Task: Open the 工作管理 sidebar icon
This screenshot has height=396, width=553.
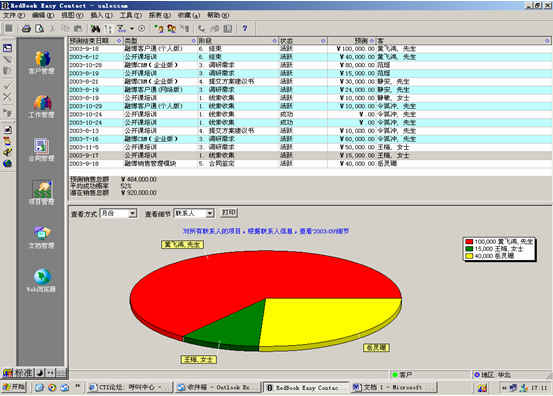Action: coord(42,106)
